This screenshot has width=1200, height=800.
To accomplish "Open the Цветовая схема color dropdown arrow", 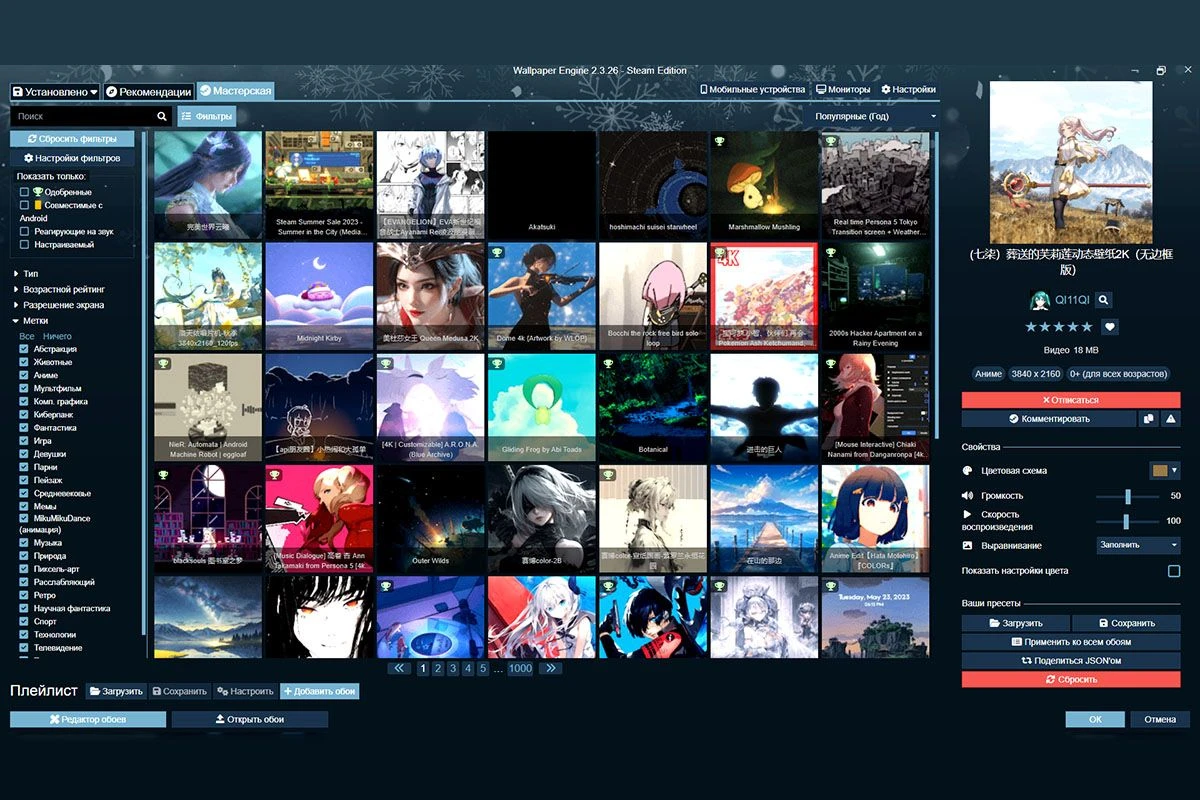I will [x=1175, y=470].
